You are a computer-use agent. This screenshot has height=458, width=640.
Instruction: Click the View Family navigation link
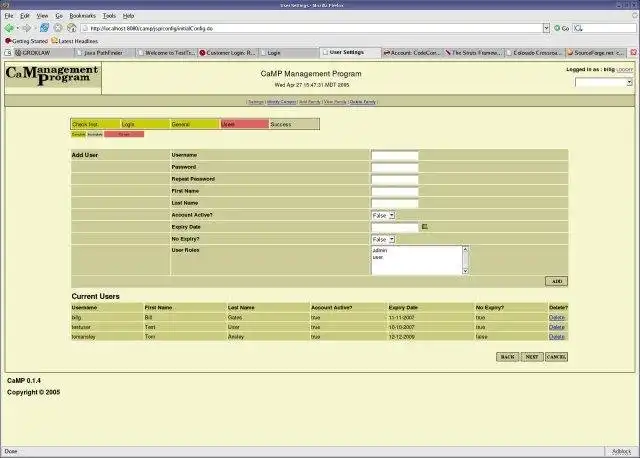(x=335, y=102)
